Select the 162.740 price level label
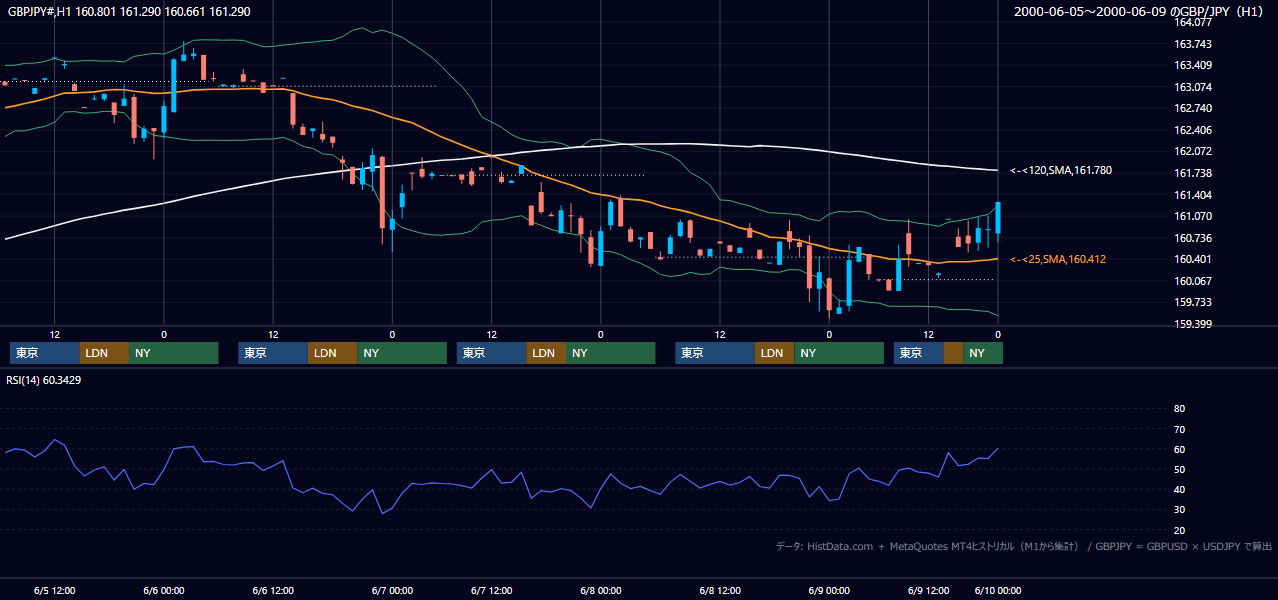The image size is (1278, 600). 1192,108
